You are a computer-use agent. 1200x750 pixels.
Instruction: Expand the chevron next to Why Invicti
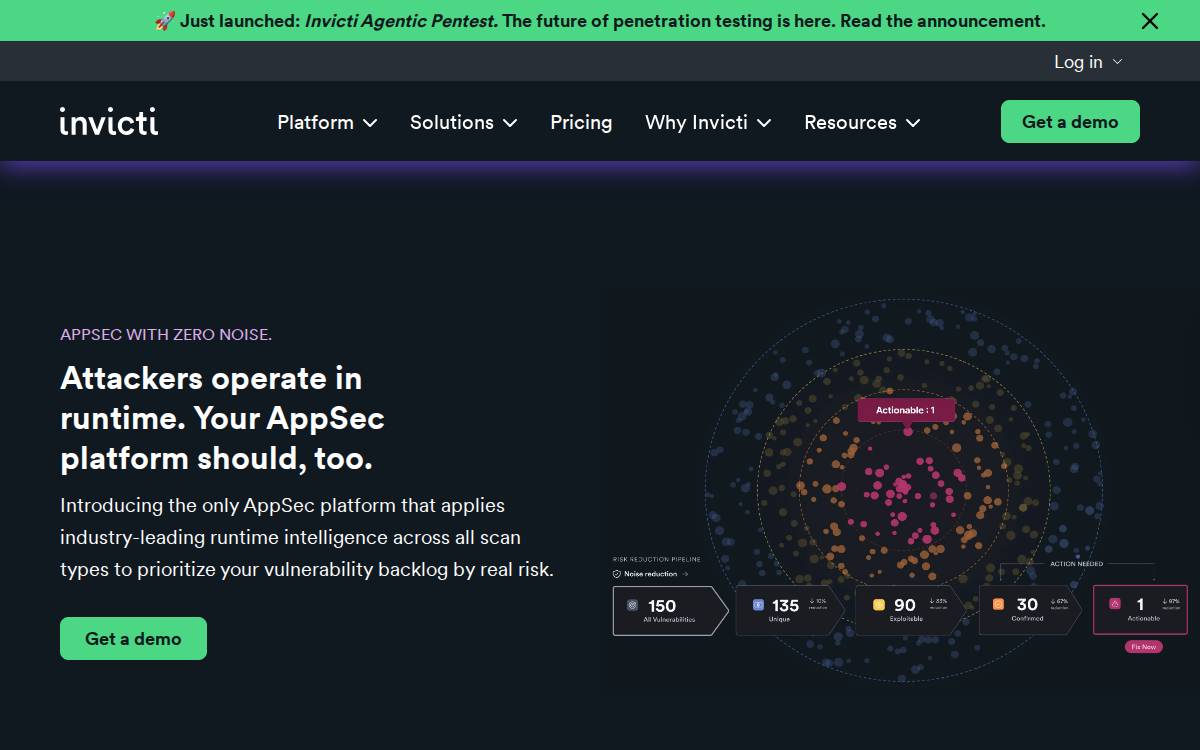click(764, 123)
